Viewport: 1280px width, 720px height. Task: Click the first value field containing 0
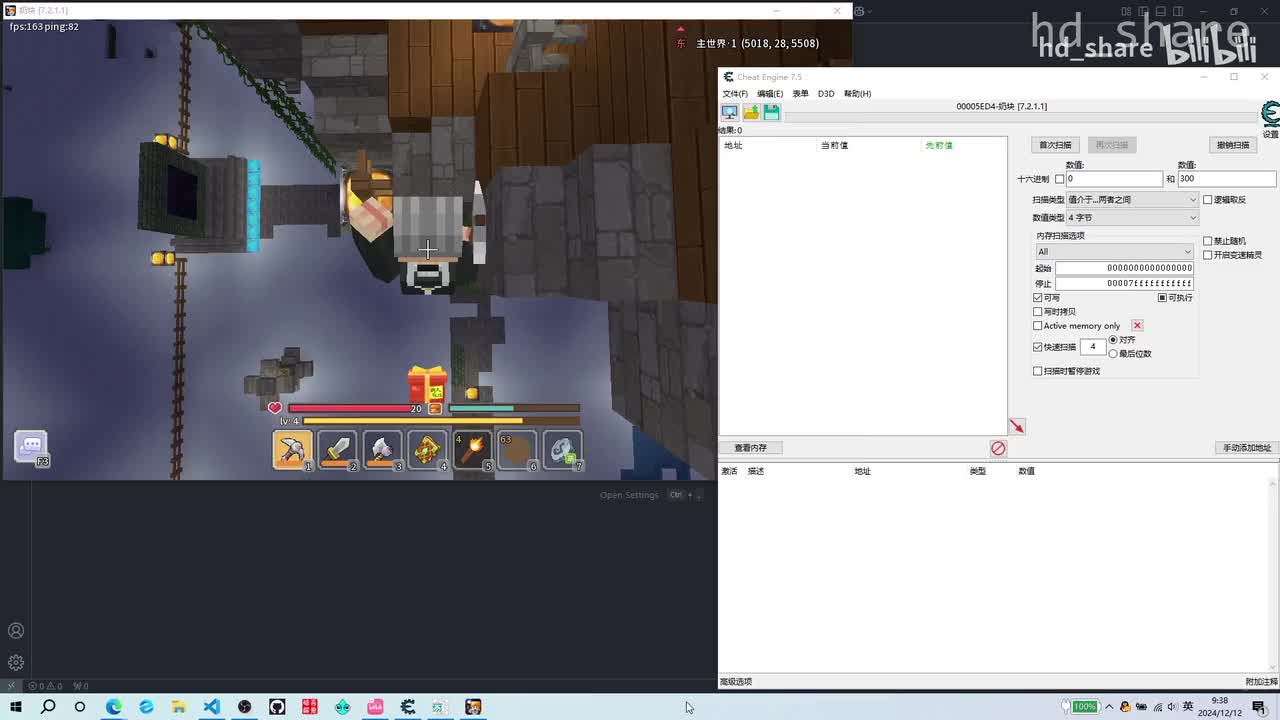pos(1114,179)
